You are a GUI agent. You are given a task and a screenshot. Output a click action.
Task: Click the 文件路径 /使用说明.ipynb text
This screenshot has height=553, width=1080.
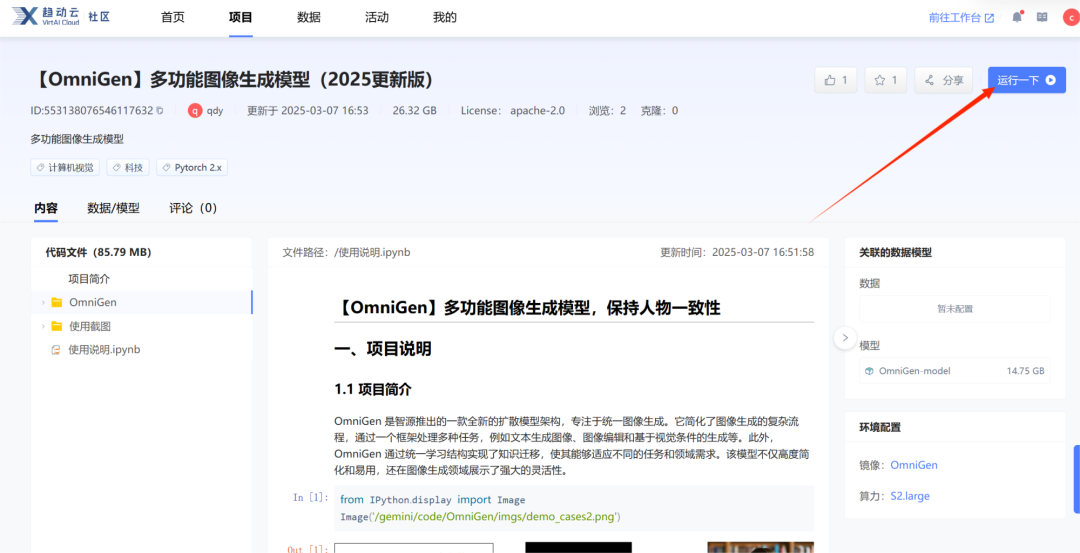point(346,252)
